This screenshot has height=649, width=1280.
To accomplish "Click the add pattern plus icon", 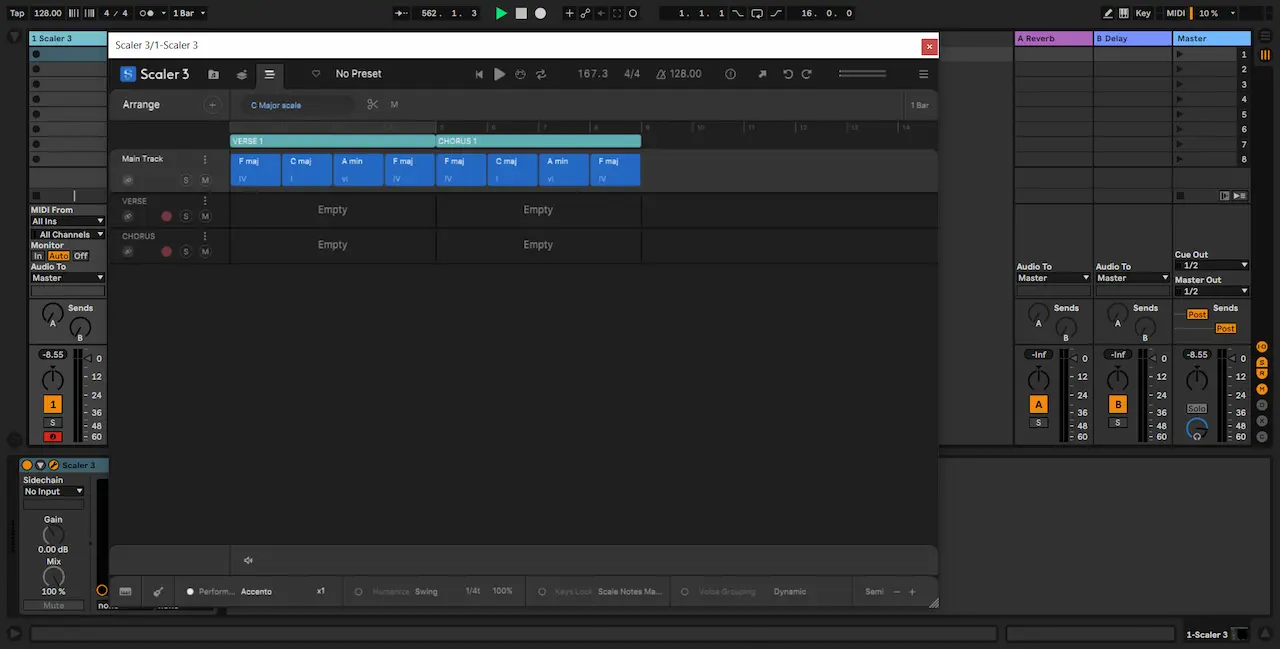I will (x=212, y=105).
